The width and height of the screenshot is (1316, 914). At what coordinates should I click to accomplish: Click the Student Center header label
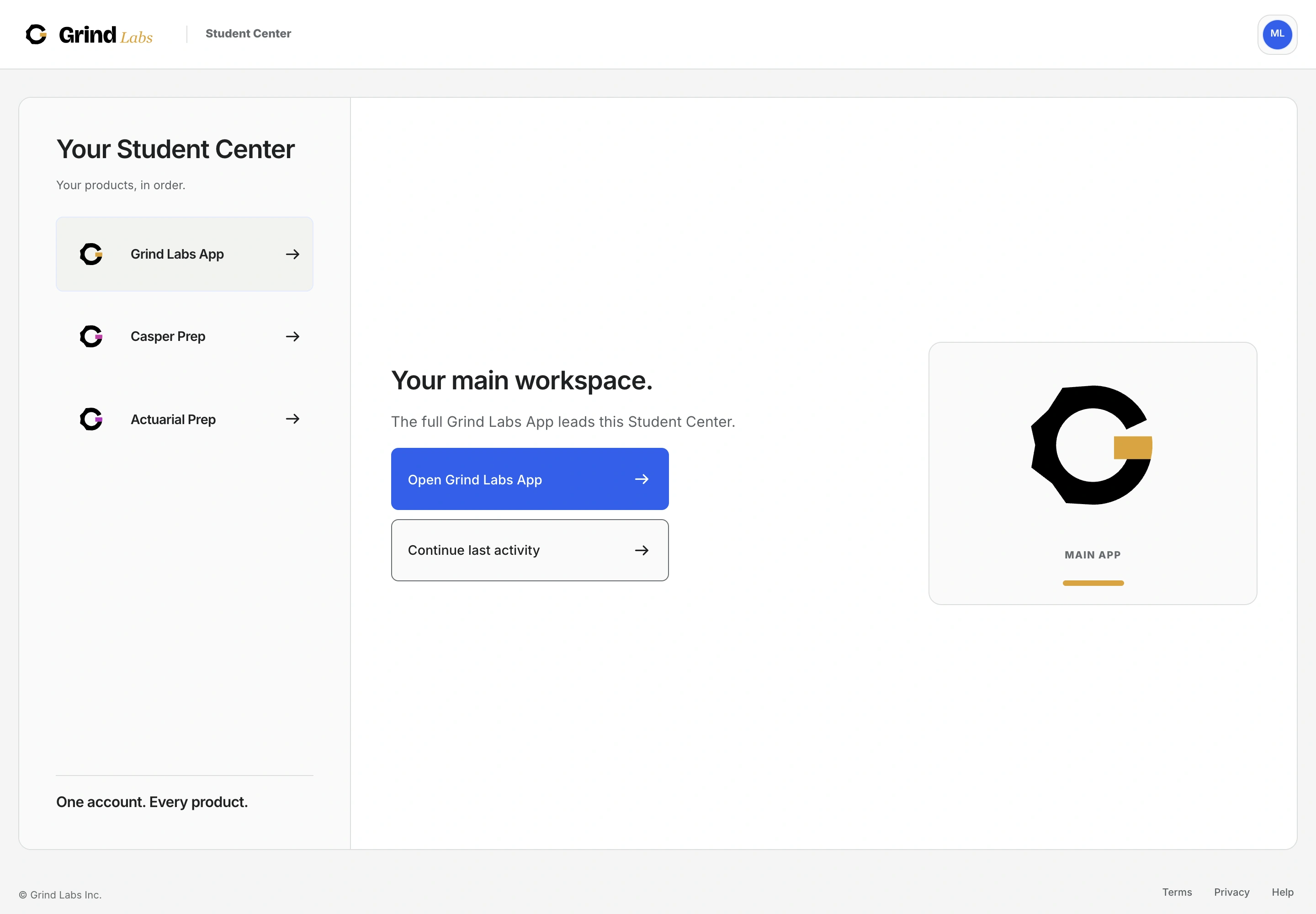(248, 34)
